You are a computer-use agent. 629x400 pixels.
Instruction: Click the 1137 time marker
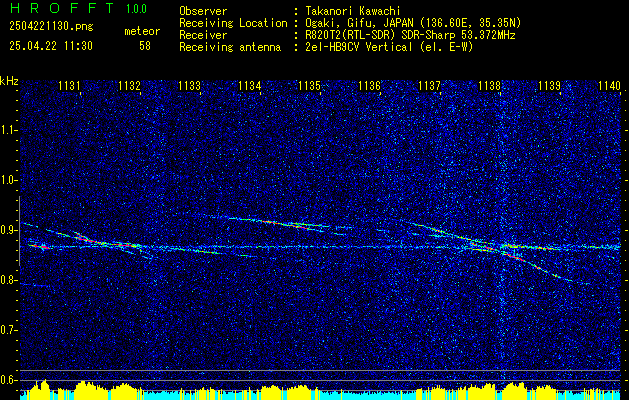[429, 85]
